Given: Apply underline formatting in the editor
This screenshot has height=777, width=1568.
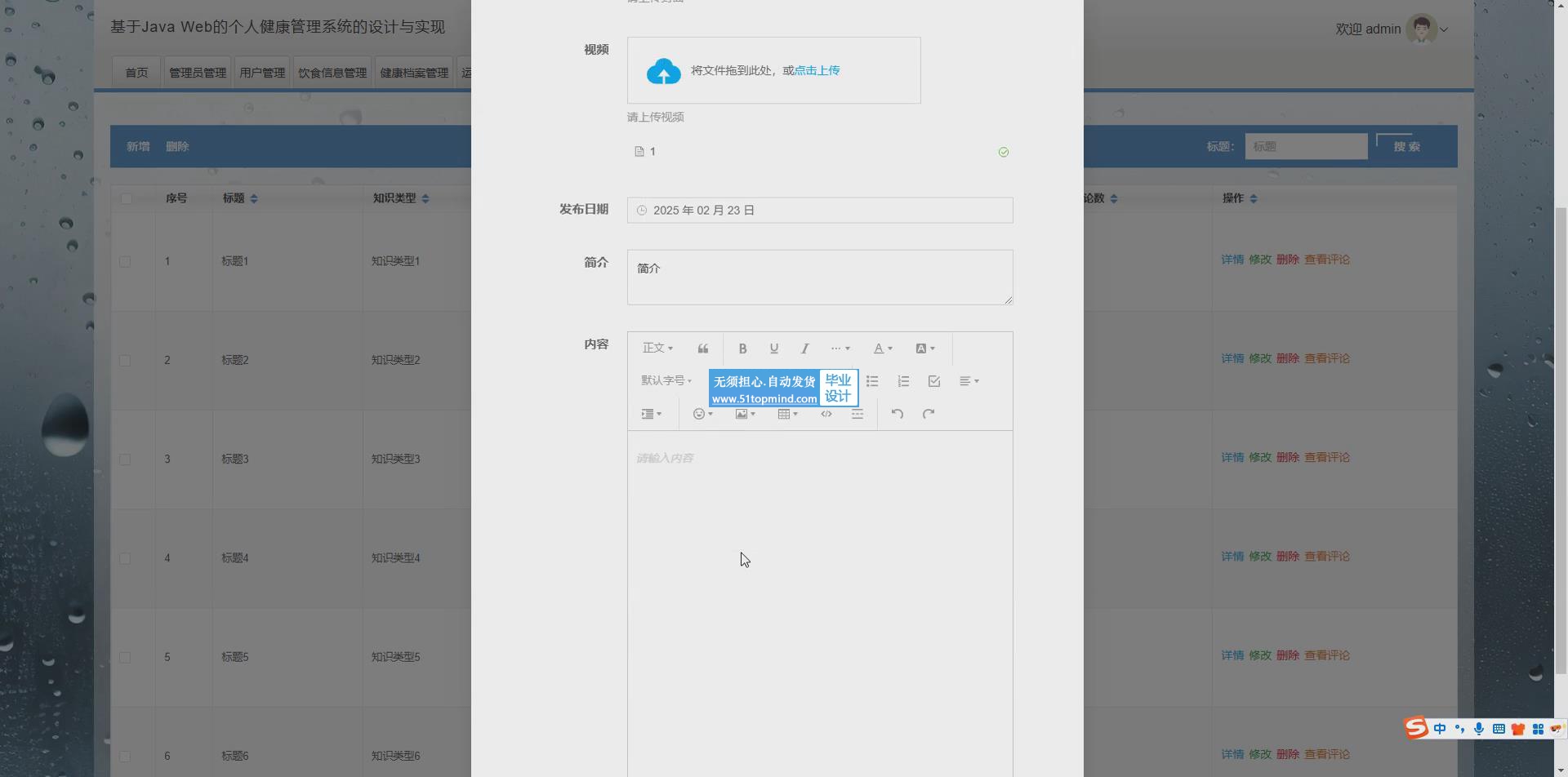Looking at the screenshot, I should 773,349.
